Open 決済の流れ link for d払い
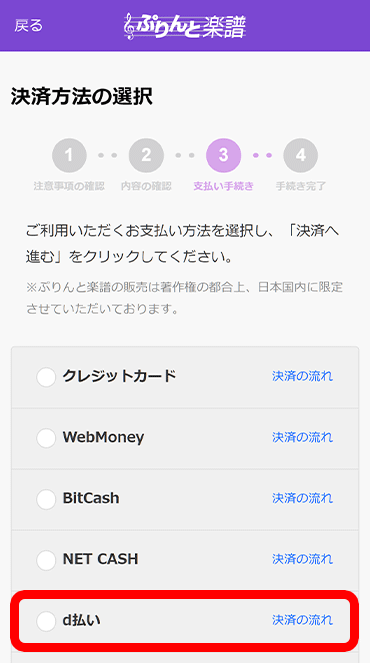This screenshot has width=370, height=663. point(302,620)
